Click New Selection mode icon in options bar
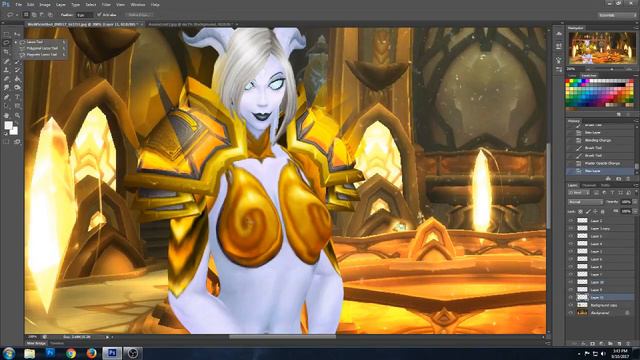 pyautogui.click(x=26, y=15)
